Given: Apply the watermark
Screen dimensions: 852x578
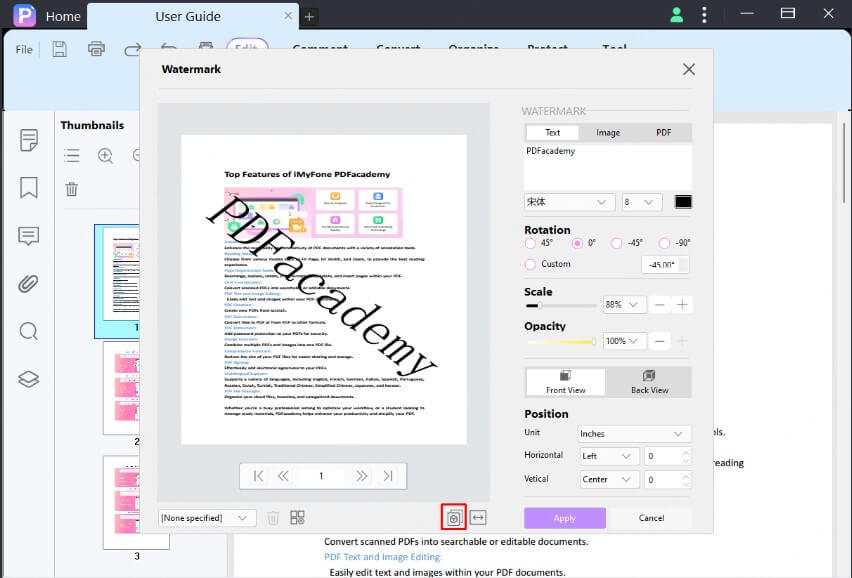Looking at the screenshot, I should click(x=565, y=518).
